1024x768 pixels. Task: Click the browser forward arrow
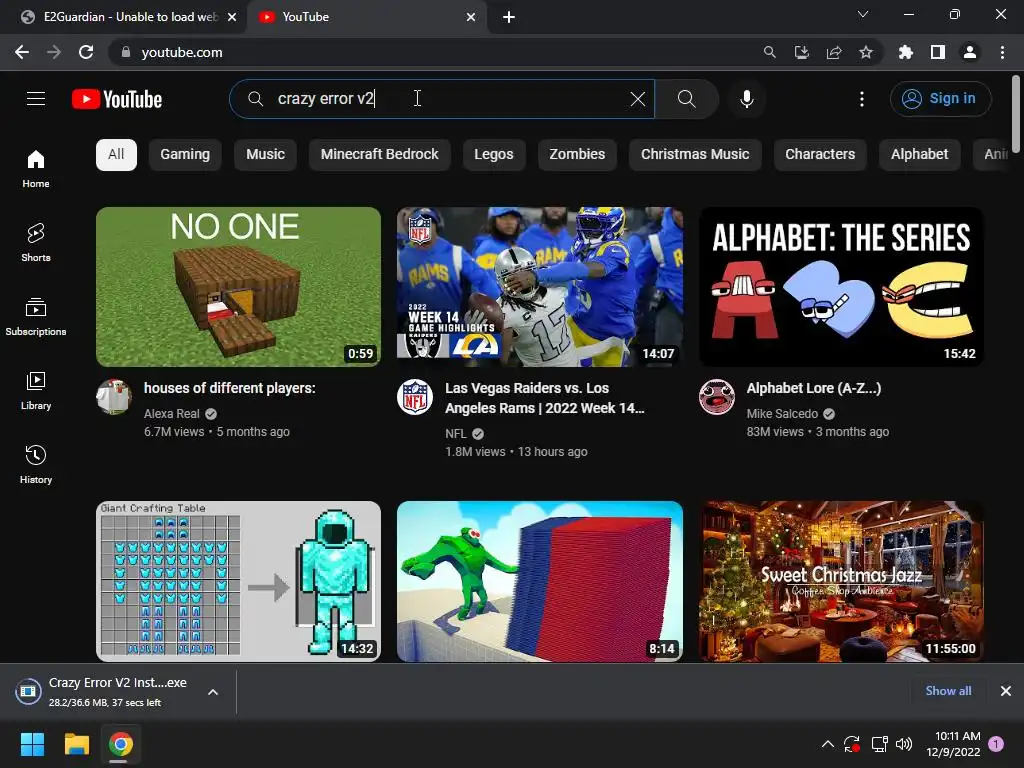[54, 52]
